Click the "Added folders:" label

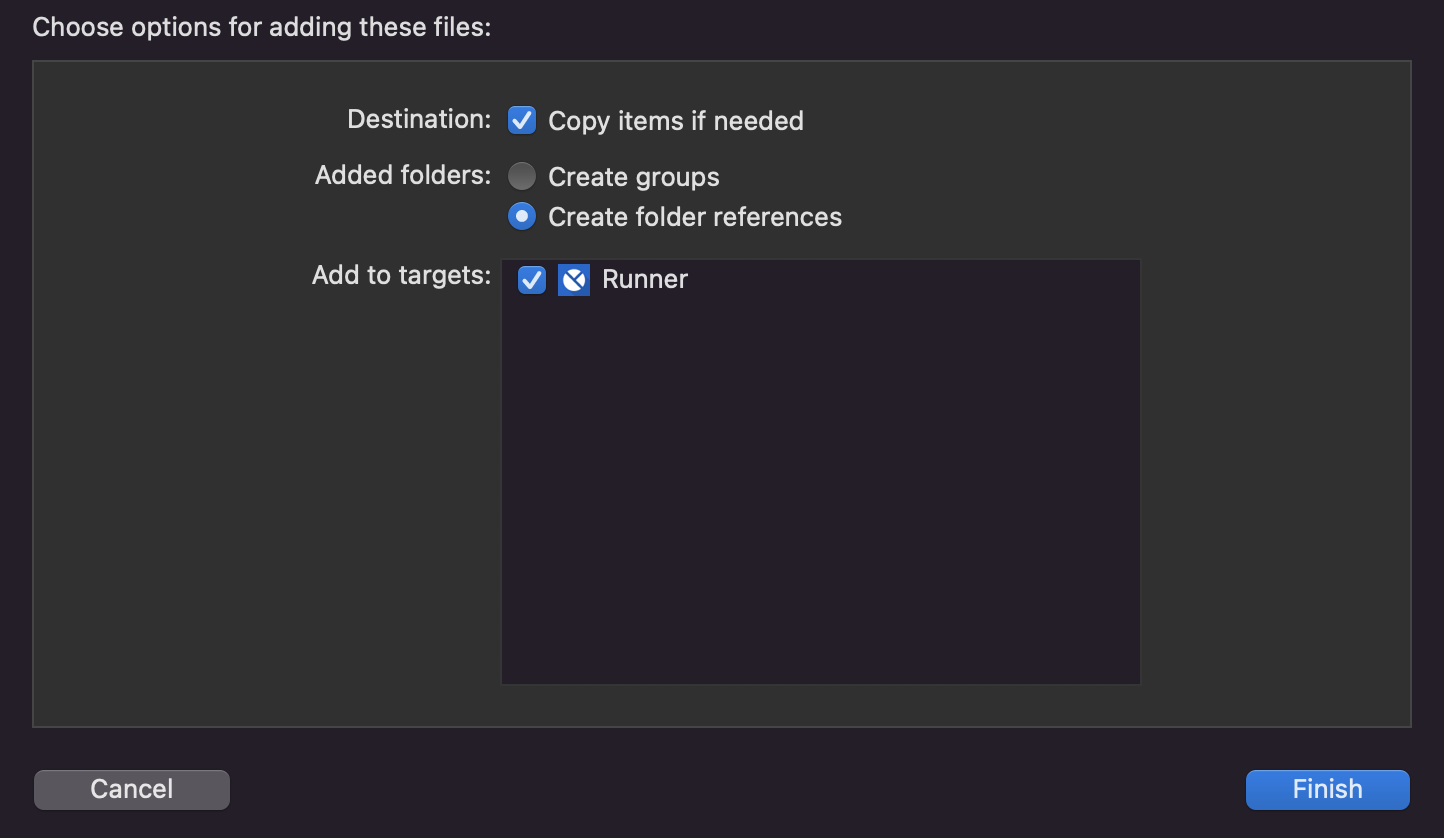point(403,175)
